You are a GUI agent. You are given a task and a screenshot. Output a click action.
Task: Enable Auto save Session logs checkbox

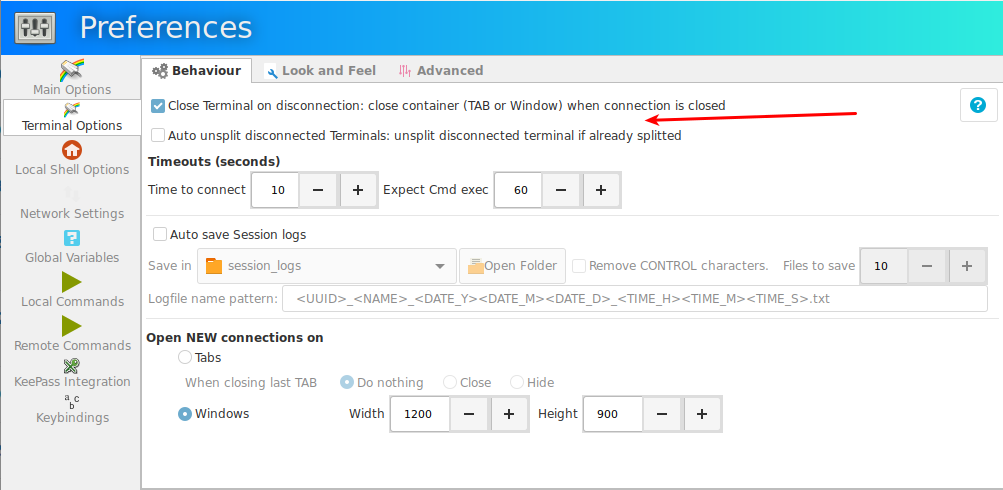(x=160, y=235)
